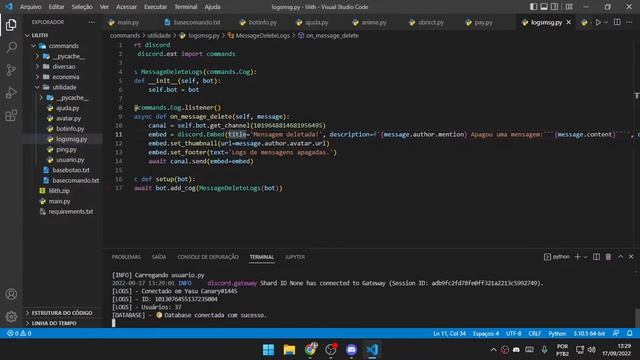This screenshot has height=360, width=640.
Task: Split the terminal panel
Action: (x=596, y=257)
